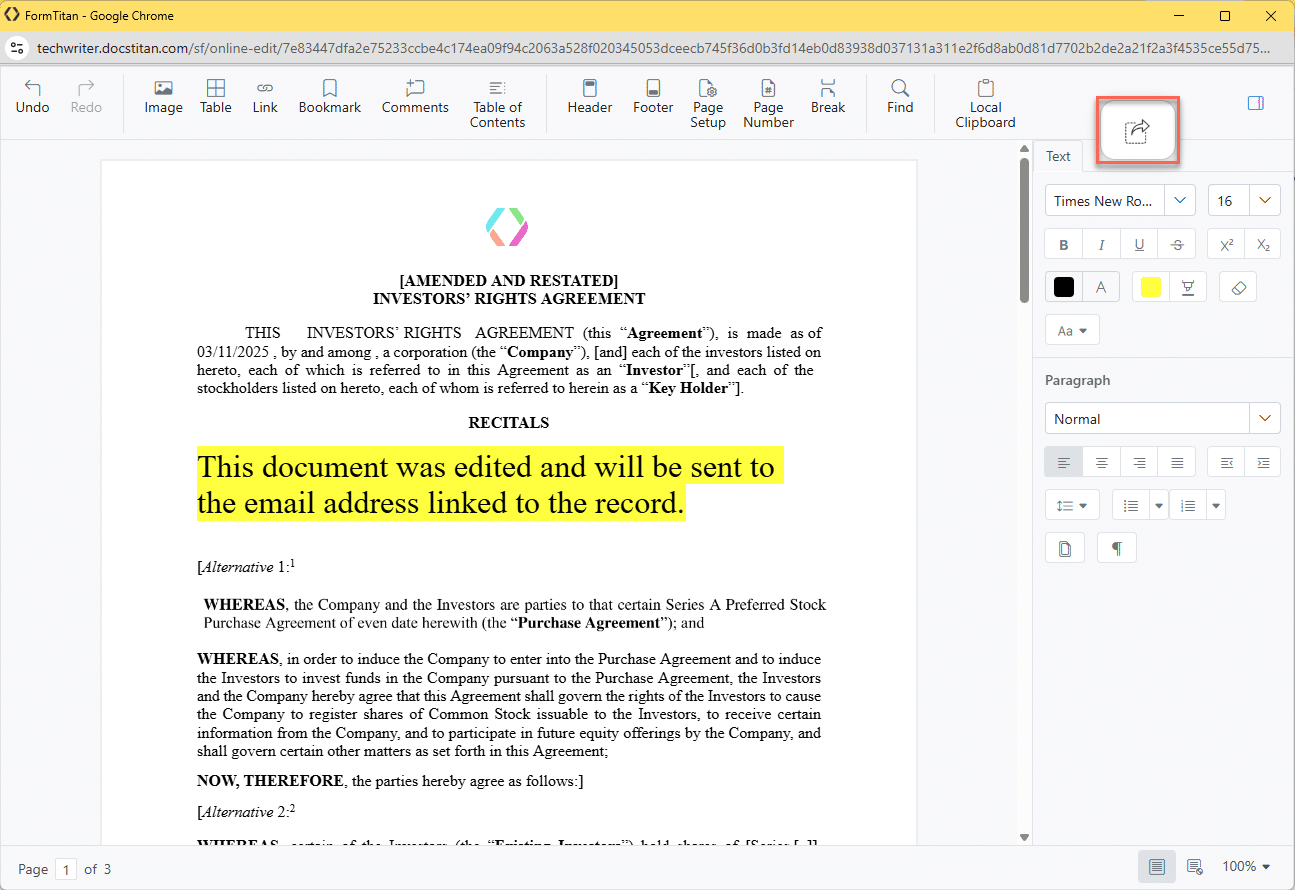Open the Table of Contents tool
1295x890 pixels.
497,104
